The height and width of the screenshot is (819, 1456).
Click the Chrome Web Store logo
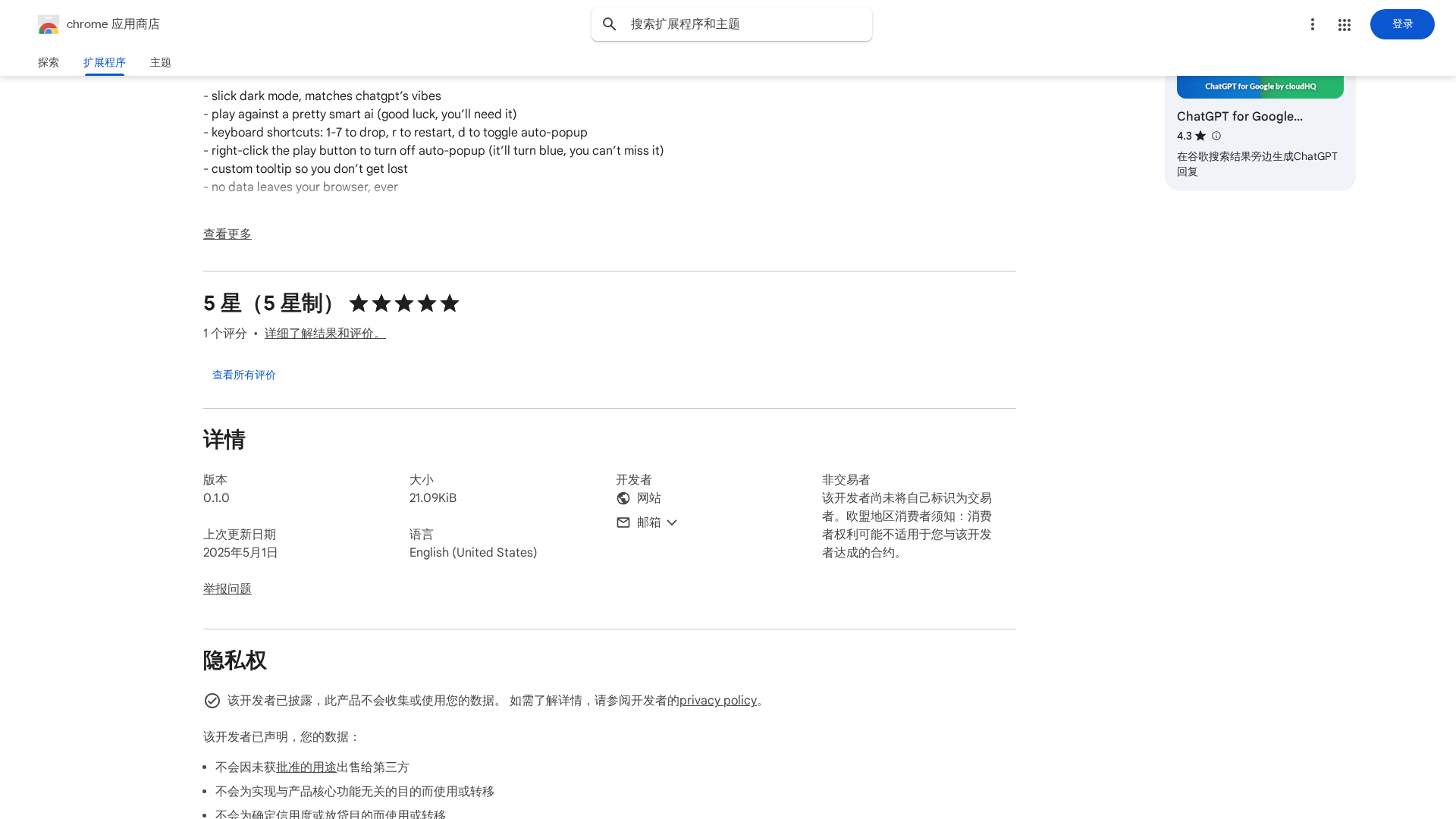click(49, 24)
